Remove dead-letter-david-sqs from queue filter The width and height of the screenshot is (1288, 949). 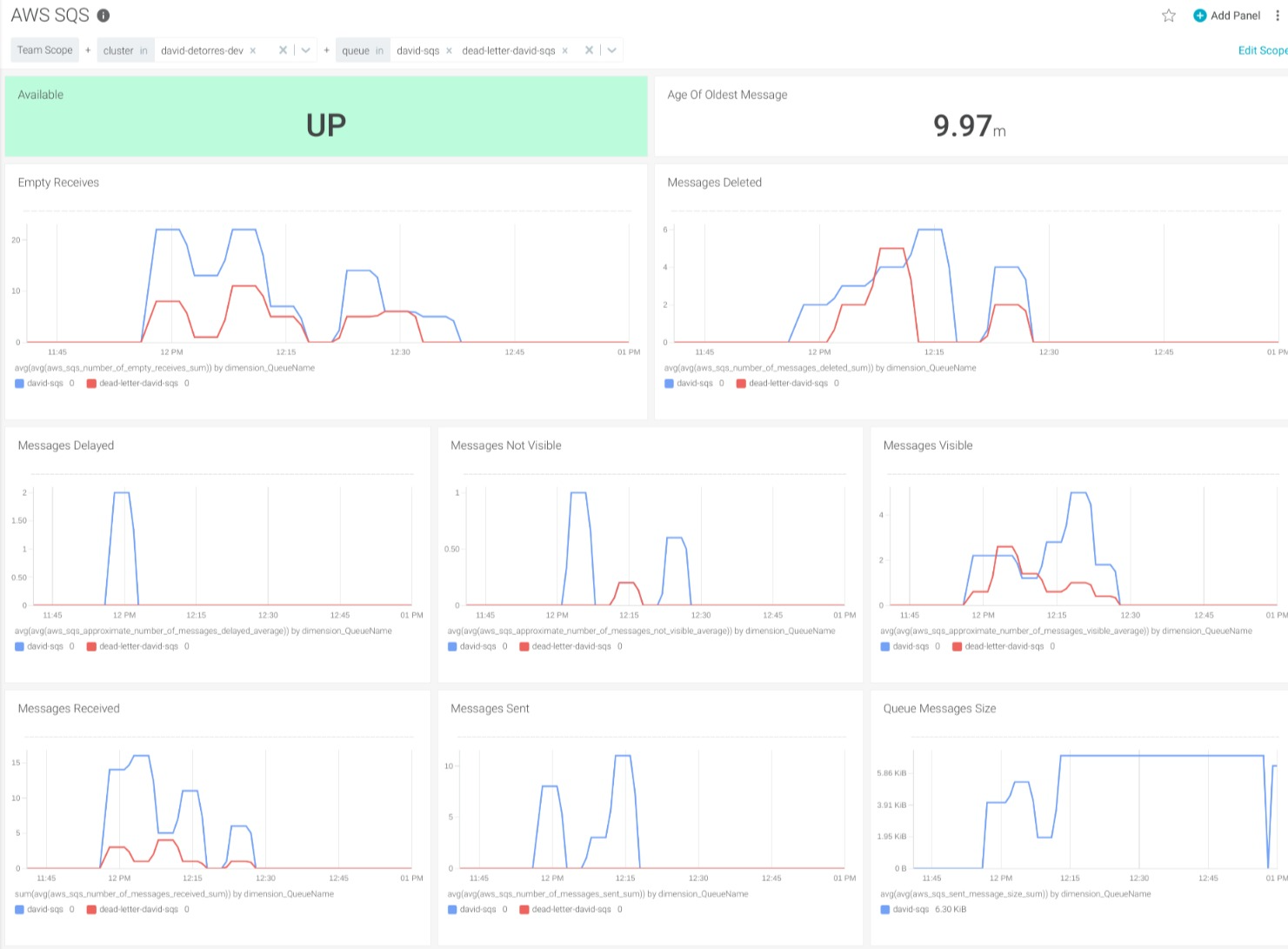565,50
